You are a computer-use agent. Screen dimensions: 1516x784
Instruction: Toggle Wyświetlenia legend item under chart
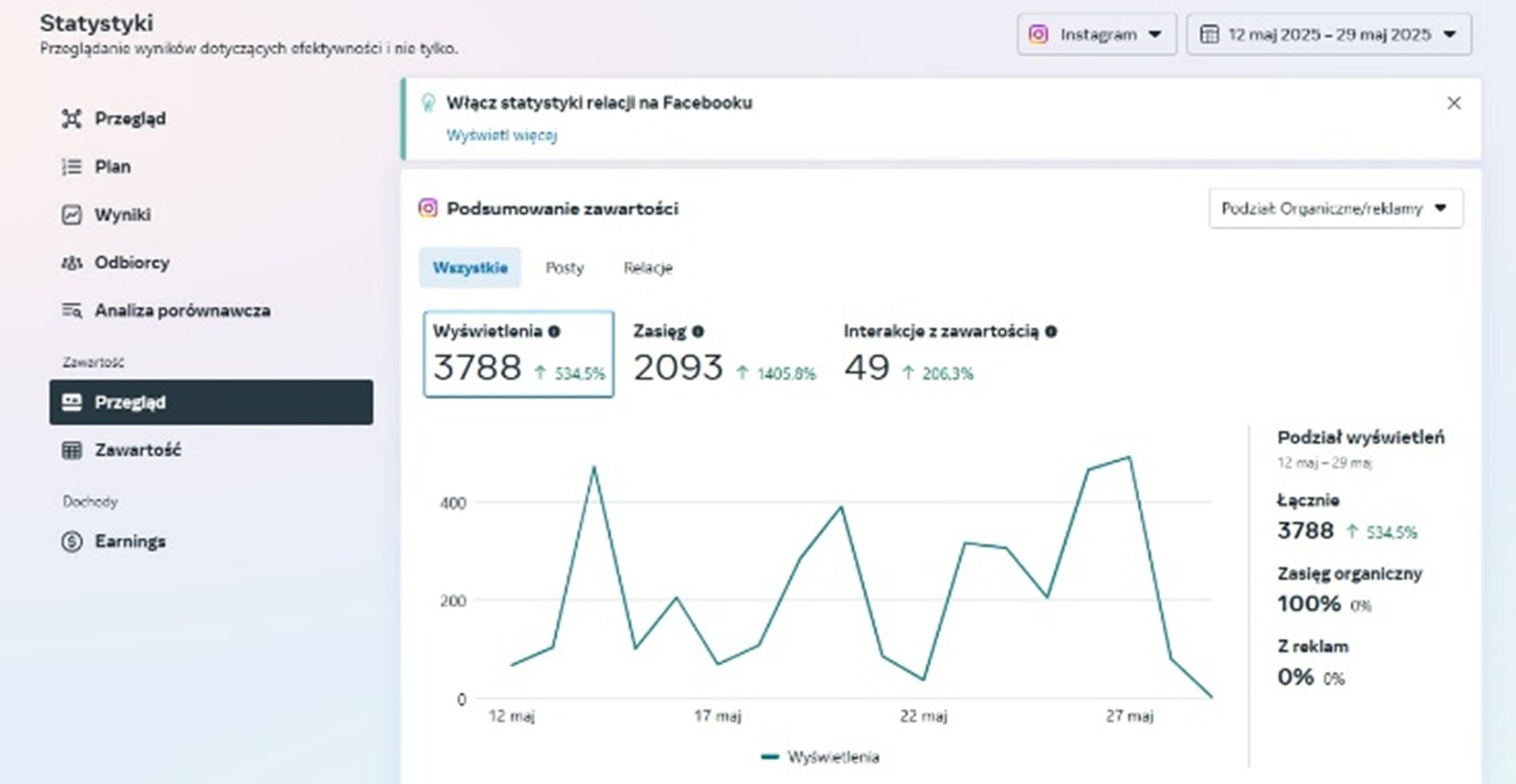pyautogui.click(x=820, y=757)
